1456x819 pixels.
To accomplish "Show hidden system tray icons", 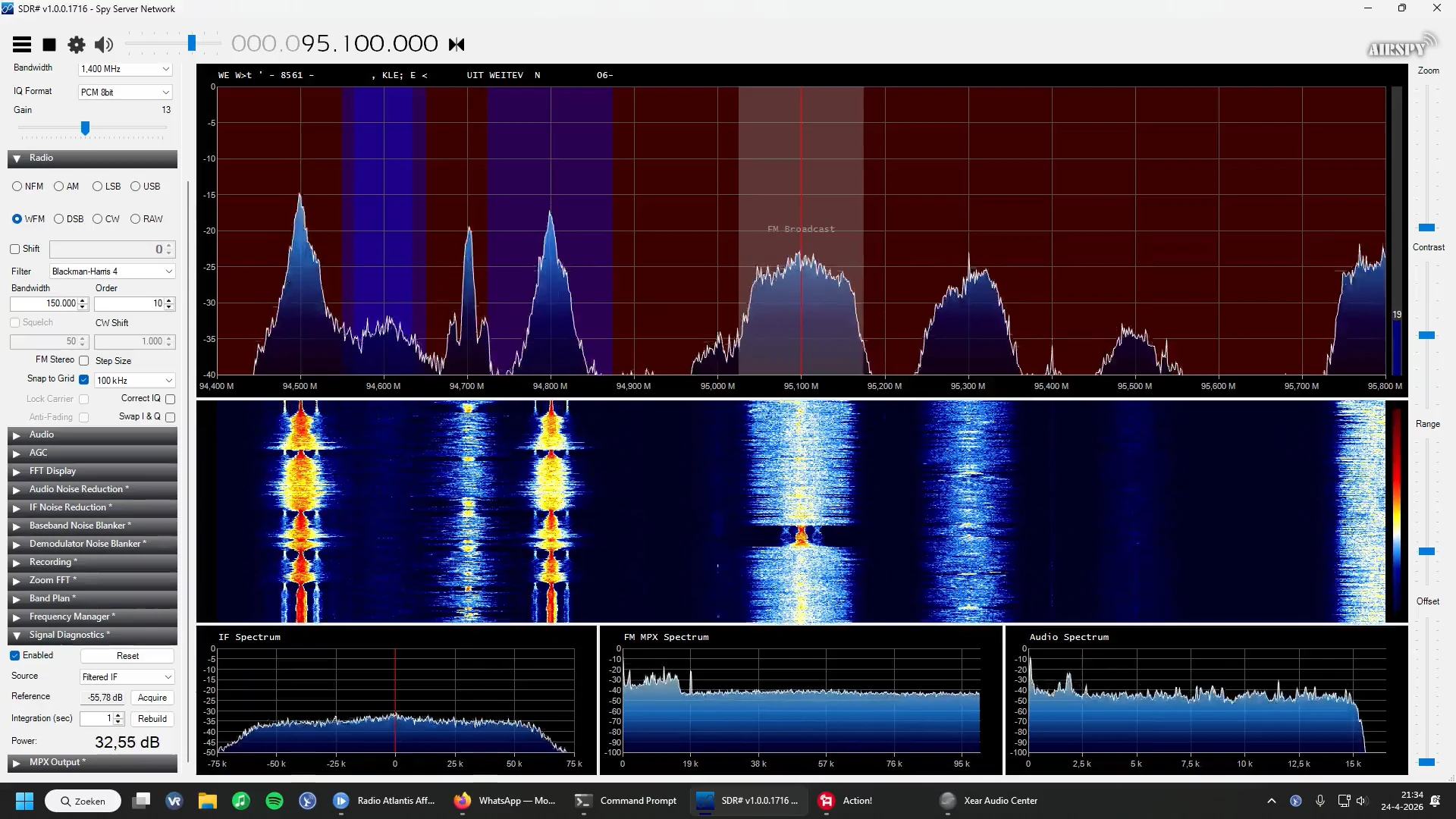I will tap(1272, 801).
